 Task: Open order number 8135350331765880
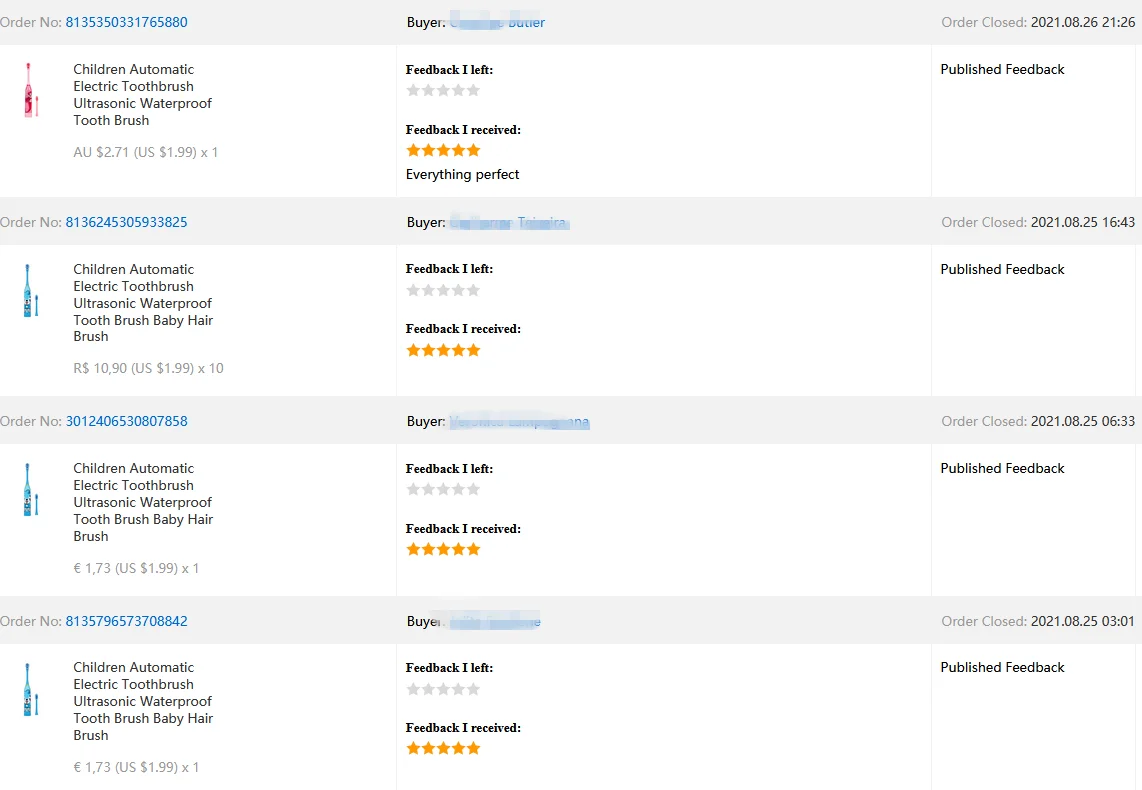pyautogui.click(x=127, y=23)
